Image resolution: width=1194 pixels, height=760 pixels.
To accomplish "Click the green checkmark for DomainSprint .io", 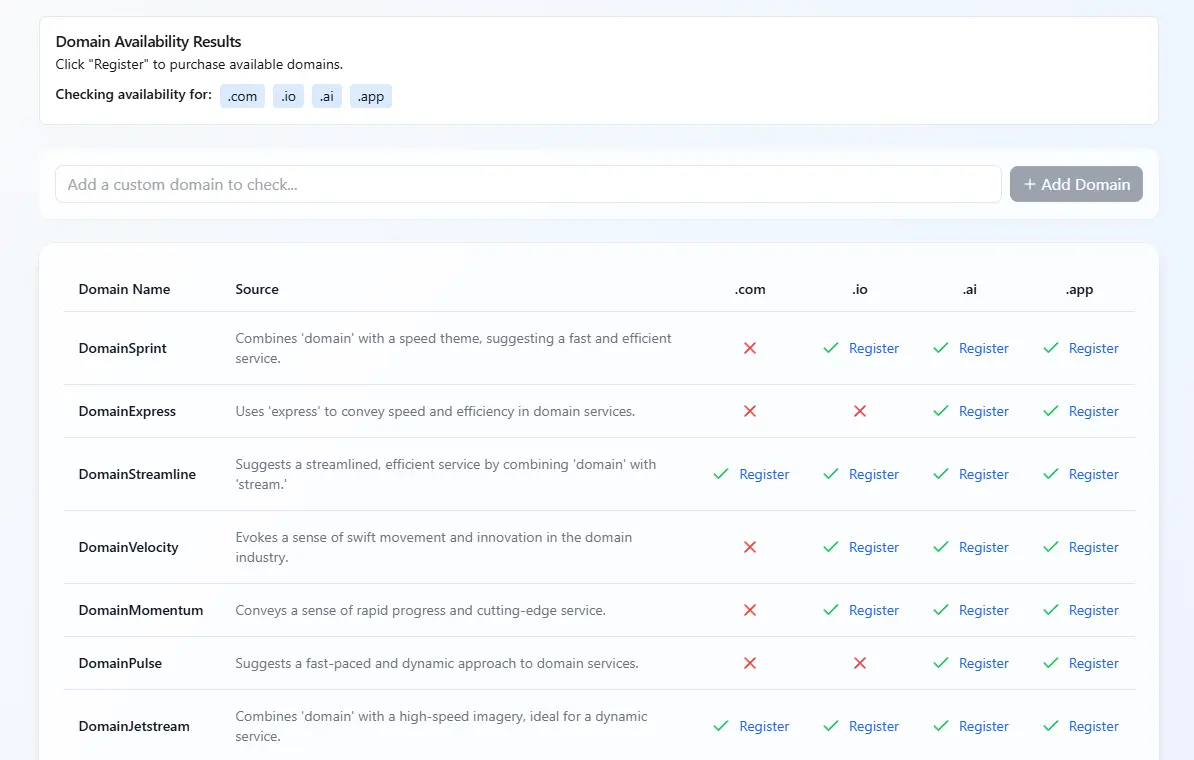I will [x=830, y=348].
